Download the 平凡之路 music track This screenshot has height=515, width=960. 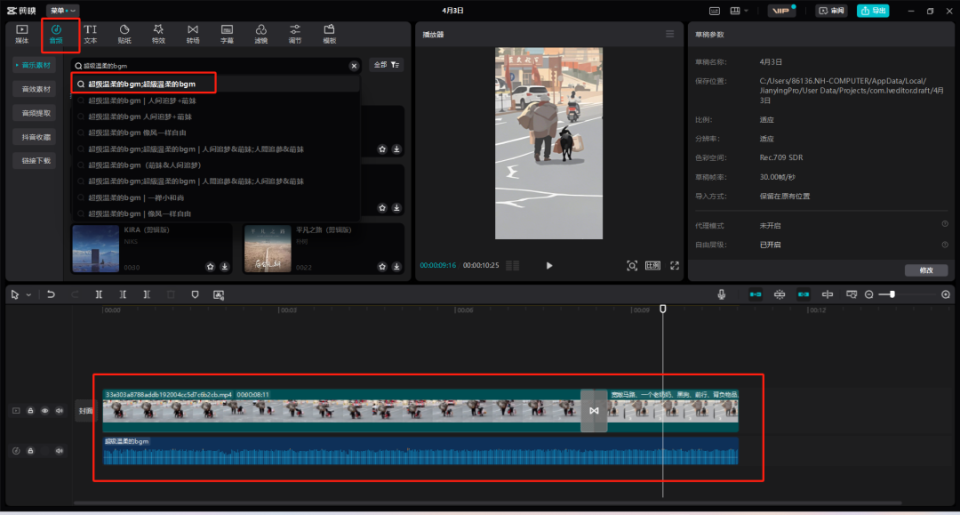click(x=397, y=267)
